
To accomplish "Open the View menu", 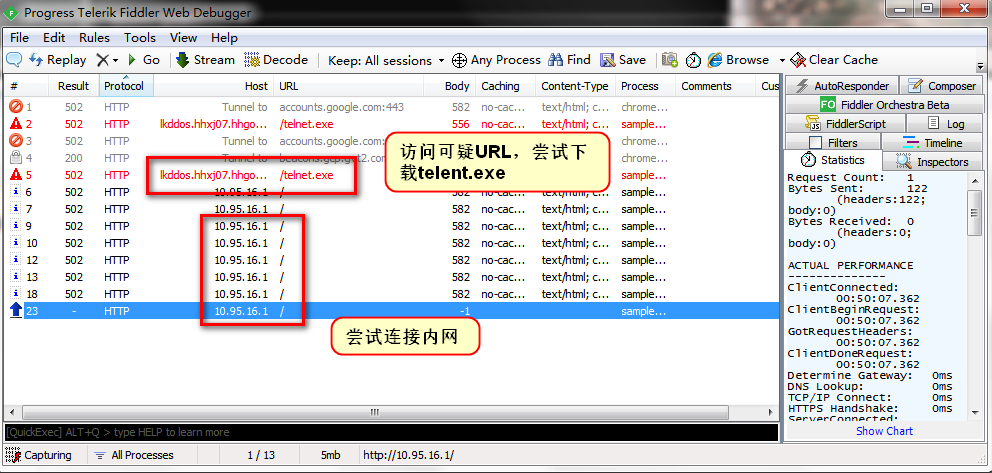I will [183, 38].
